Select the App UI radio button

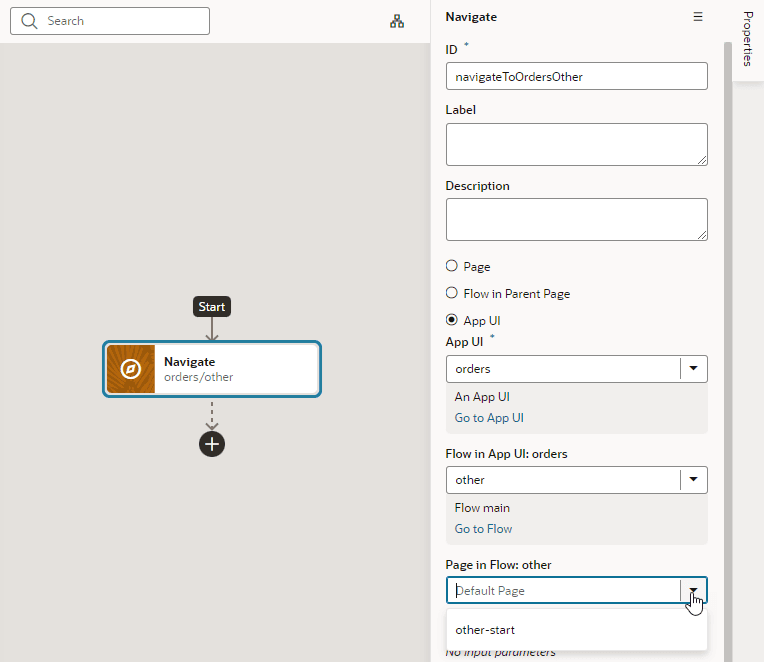(x=452, y=320)
